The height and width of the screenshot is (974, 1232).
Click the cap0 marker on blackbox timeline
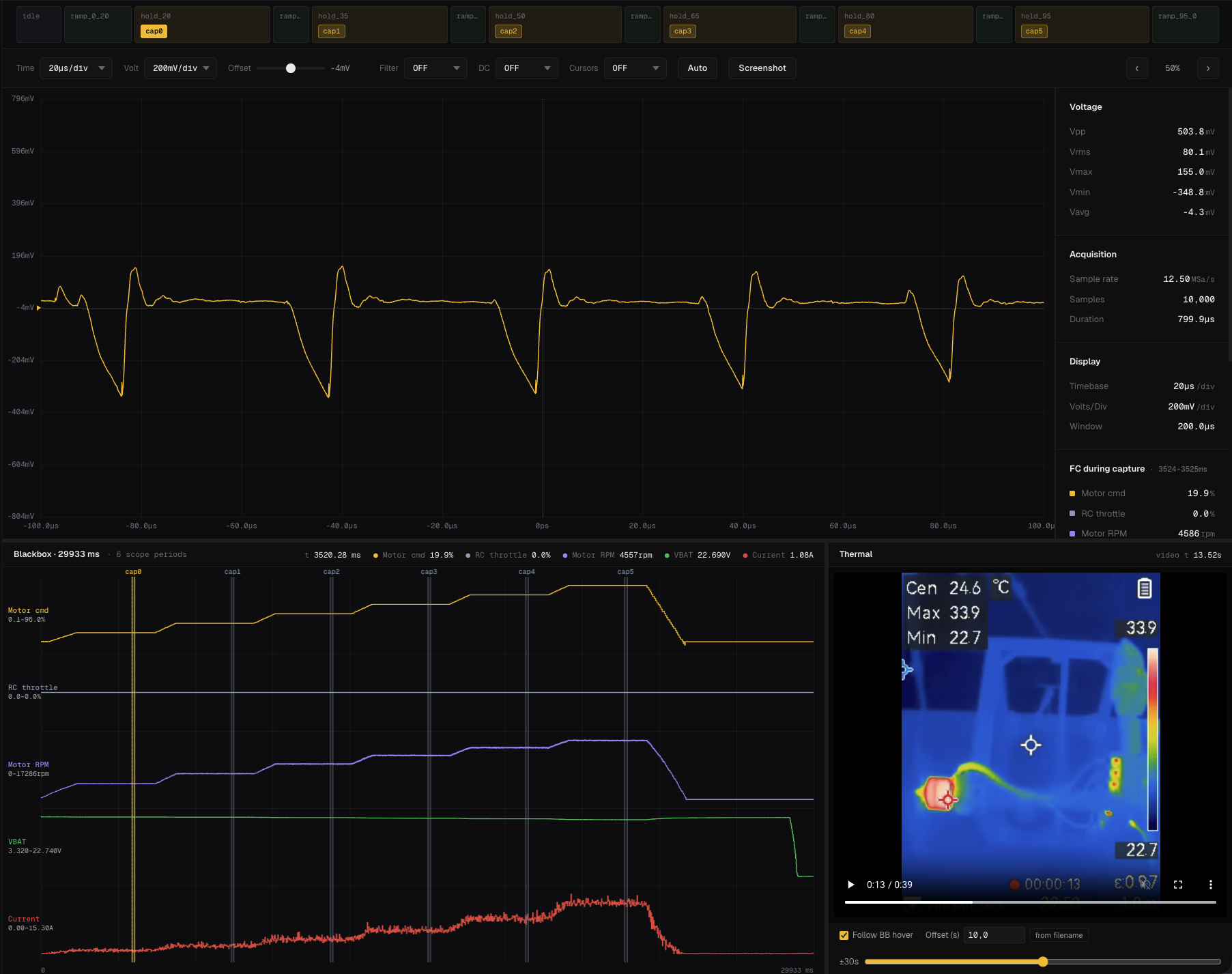pyautogui.click(x=133, y=572)
